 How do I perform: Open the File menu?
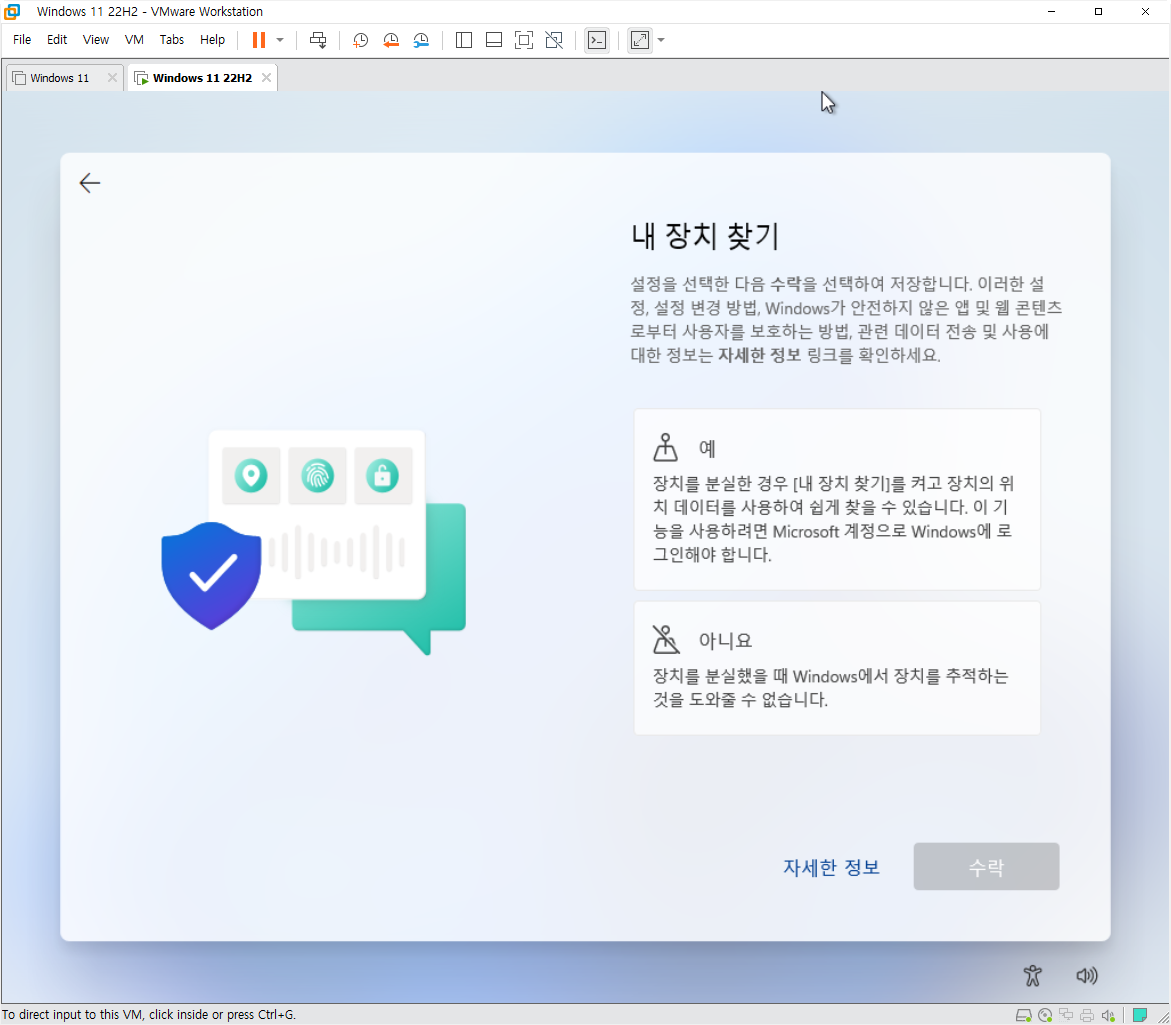(22, 40)
